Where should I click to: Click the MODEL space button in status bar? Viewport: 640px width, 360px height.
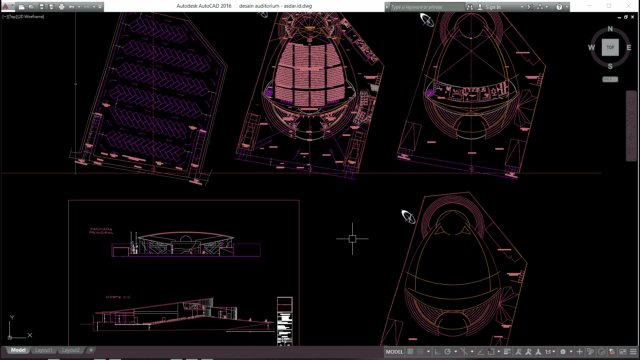(394, 352)
